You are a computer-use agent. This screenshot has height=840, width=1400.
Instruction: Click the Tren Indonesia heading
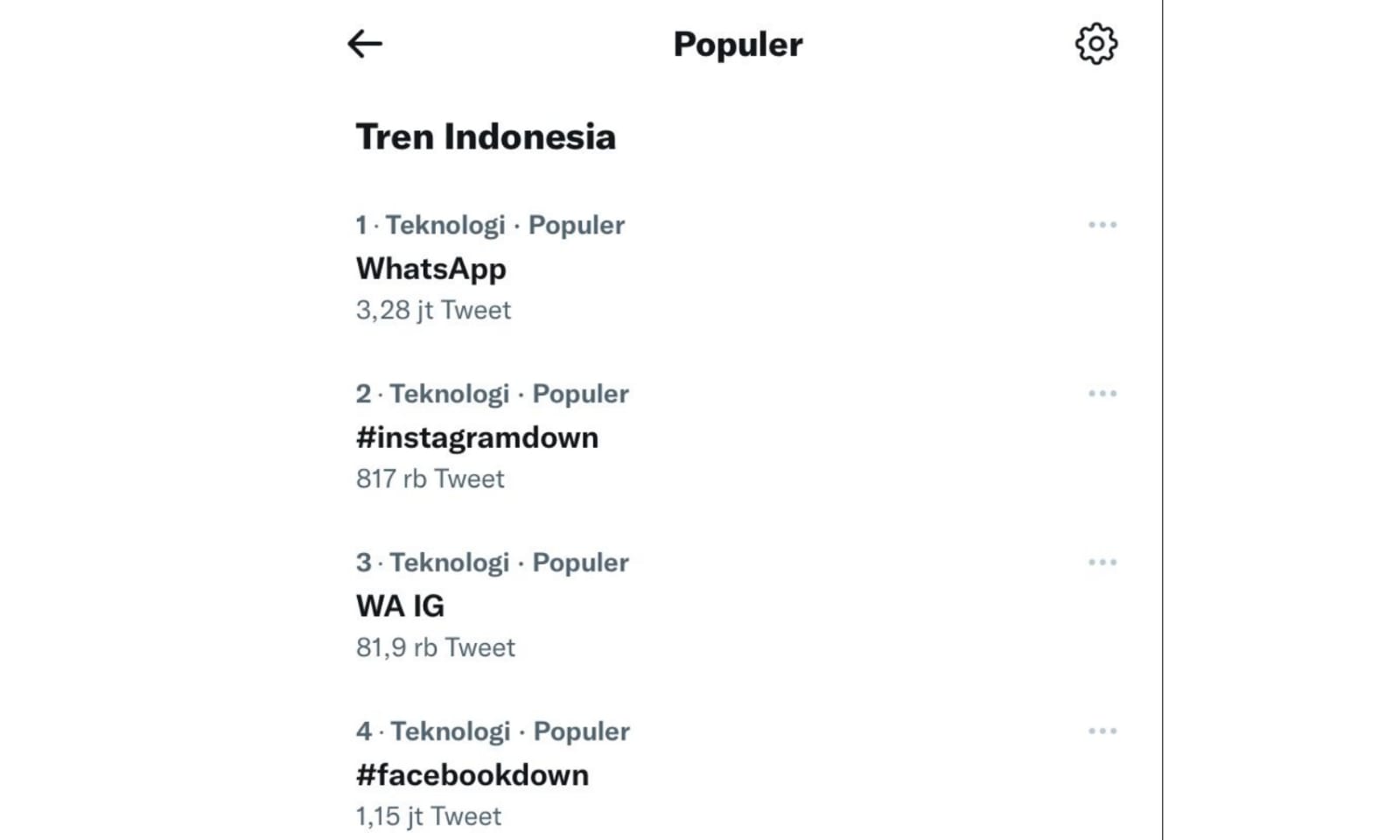(486, 137)
